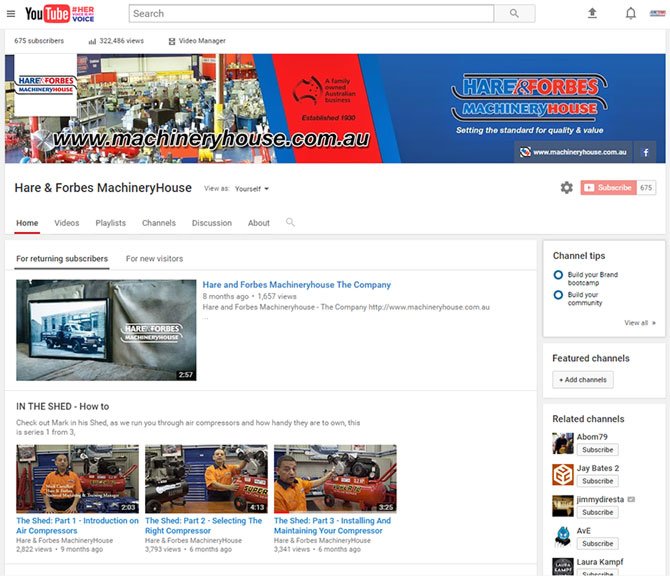Click the views analytics bar icon

[x=92, y=41]
